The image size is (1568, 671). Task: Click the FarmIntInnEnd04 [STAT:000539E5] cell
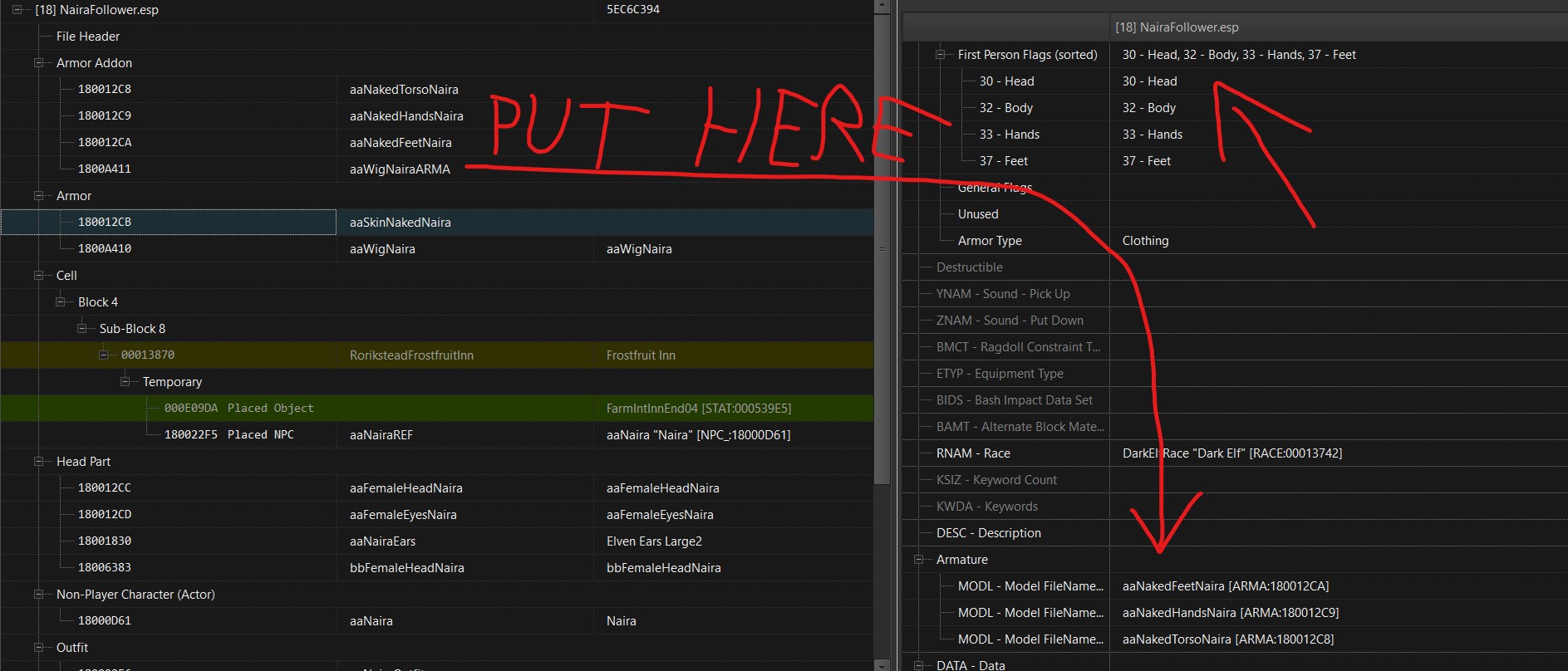point(699,409)
